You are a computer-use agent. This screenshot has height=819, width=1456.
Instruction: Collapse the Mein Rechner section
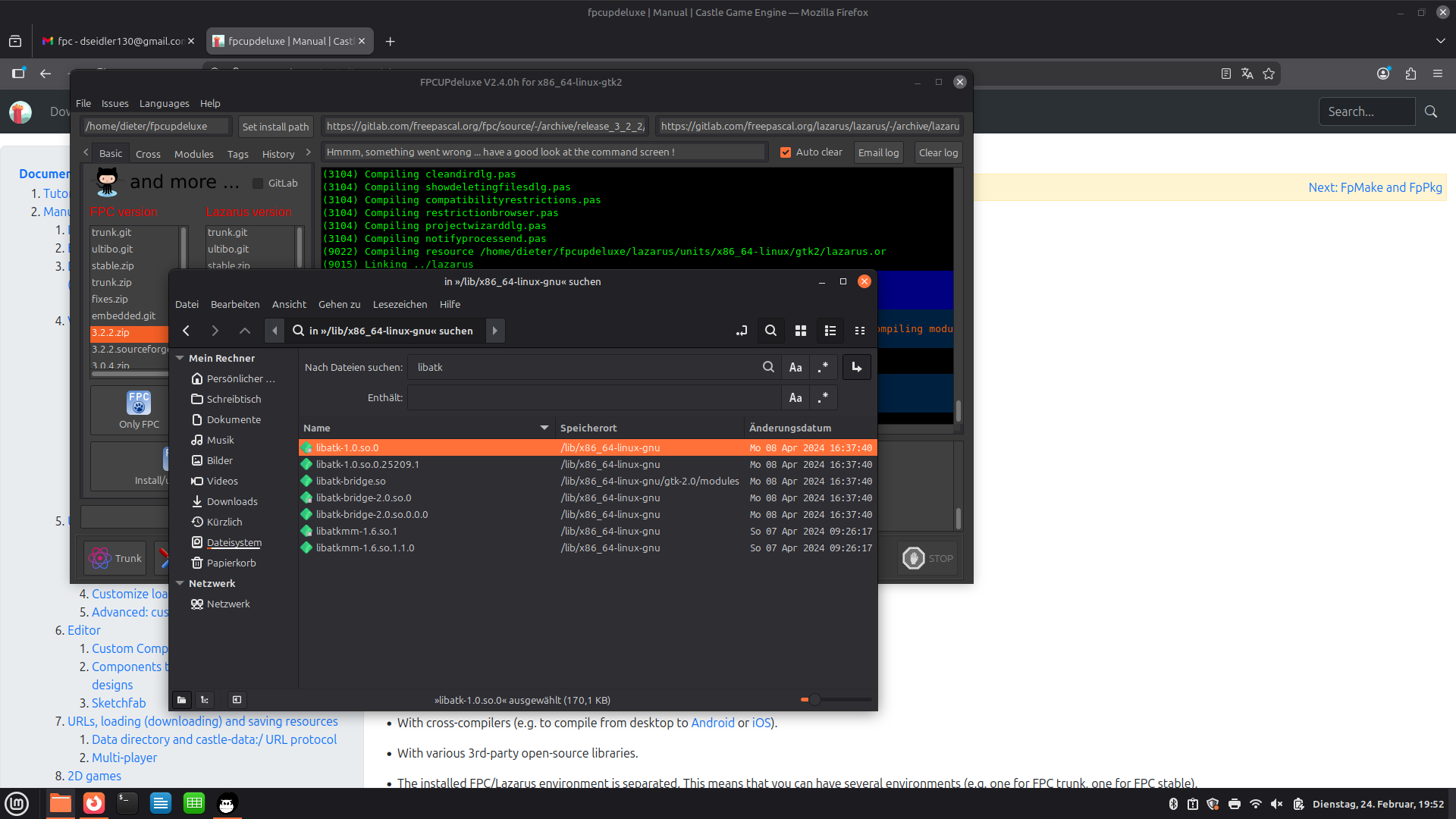tap(180, 358)
